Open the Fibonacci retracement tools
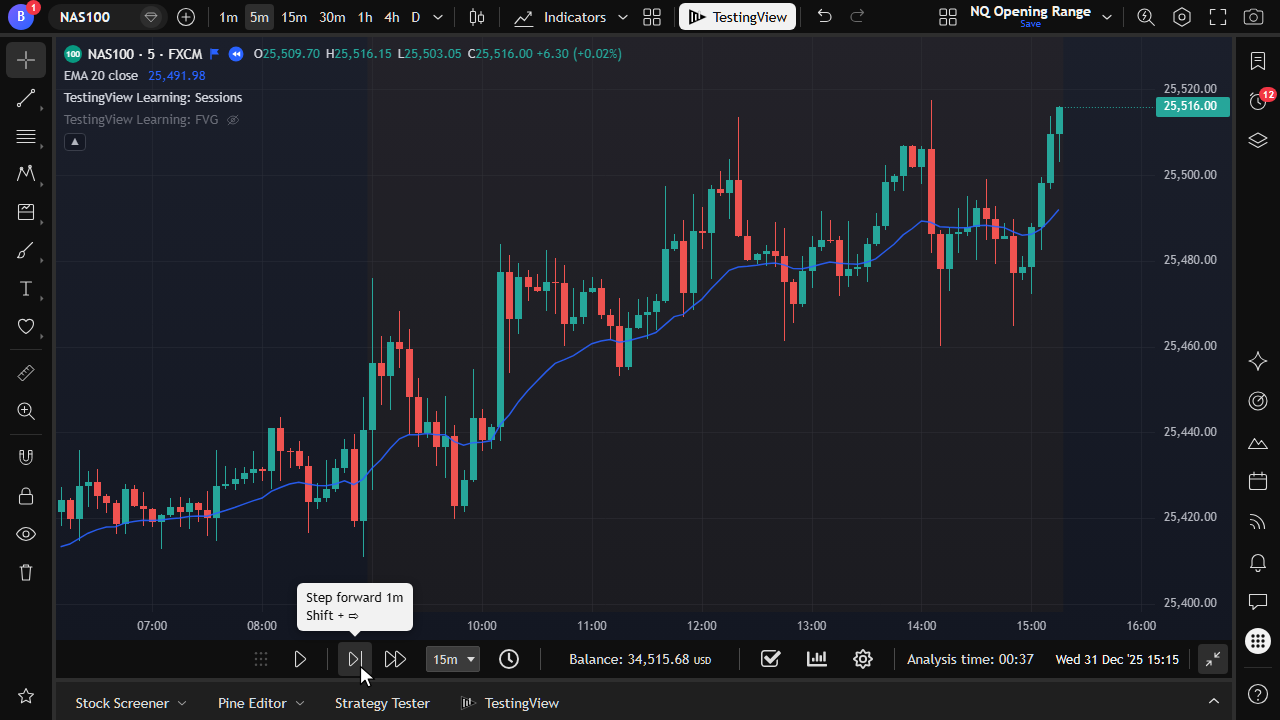This screenshot has height=720, width=1280. [x=26, y=136]
